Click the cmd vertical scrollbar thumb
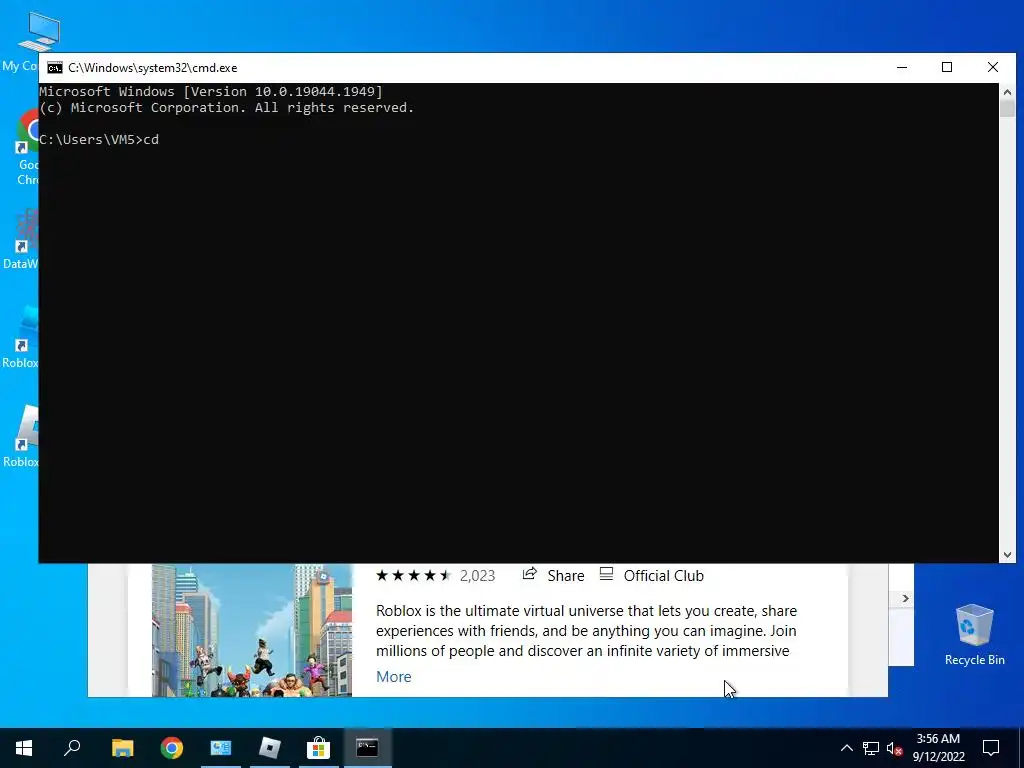The height and width of the screenshot is (768, 1024). [x=1007, y=108]
